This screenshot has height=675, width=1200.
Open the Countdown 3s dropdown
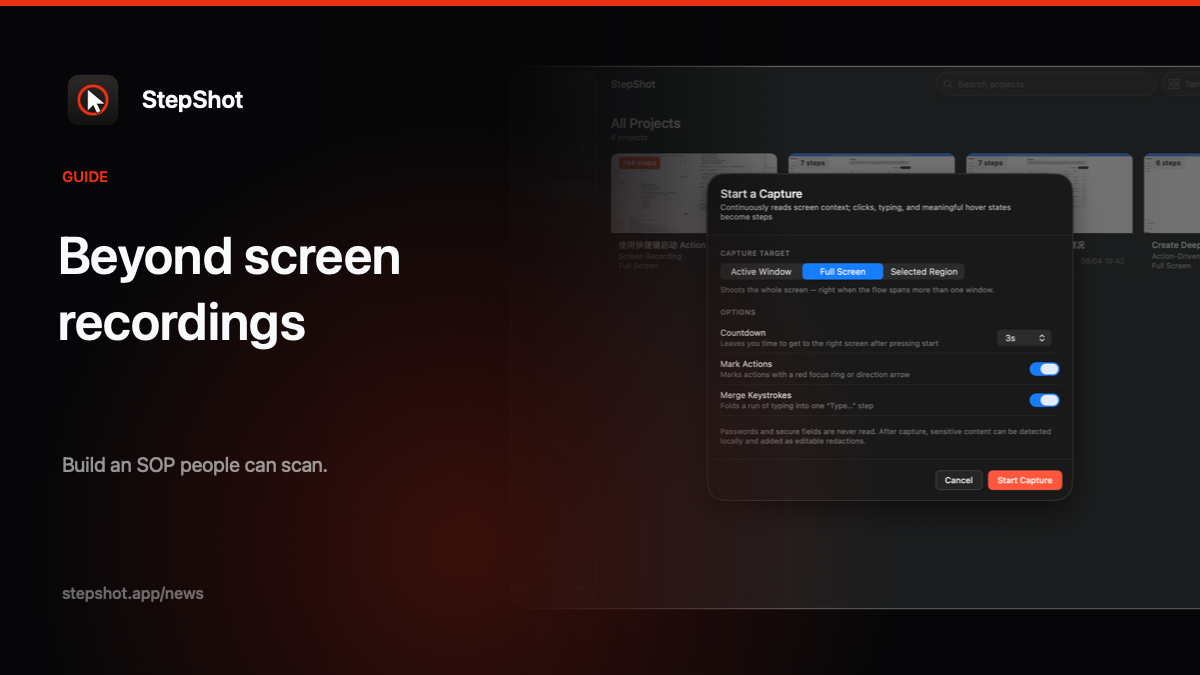(x=1024, y=338)
